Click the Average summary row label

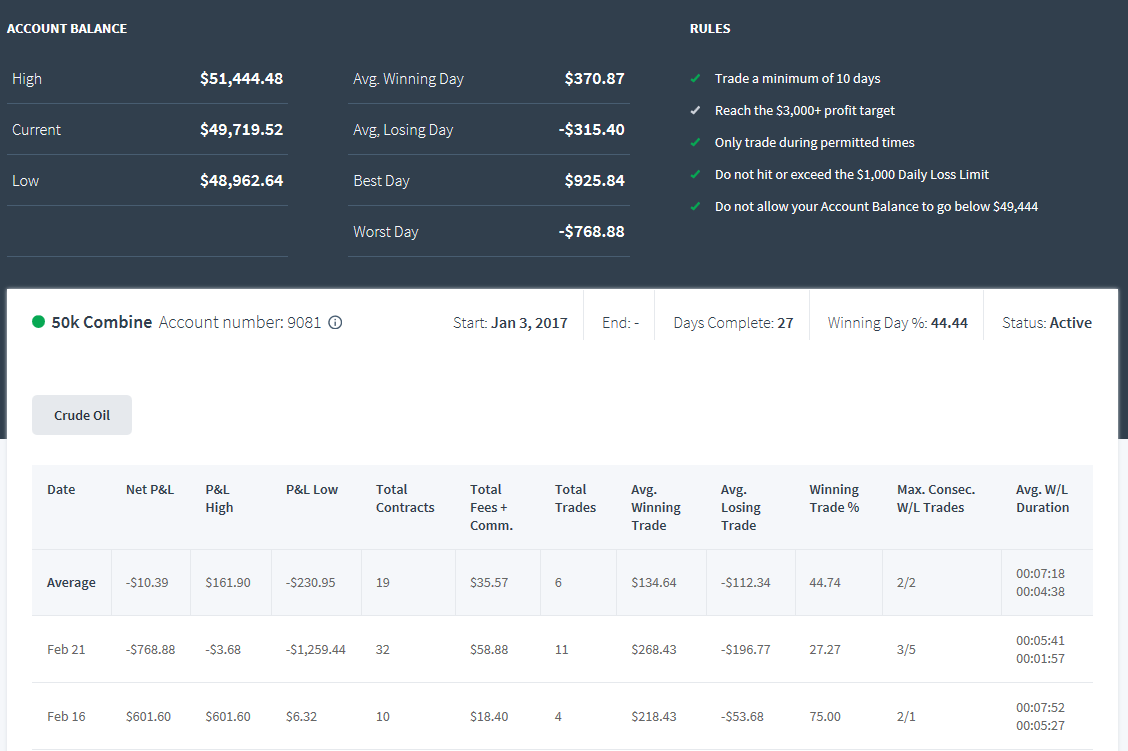[71, 583]
